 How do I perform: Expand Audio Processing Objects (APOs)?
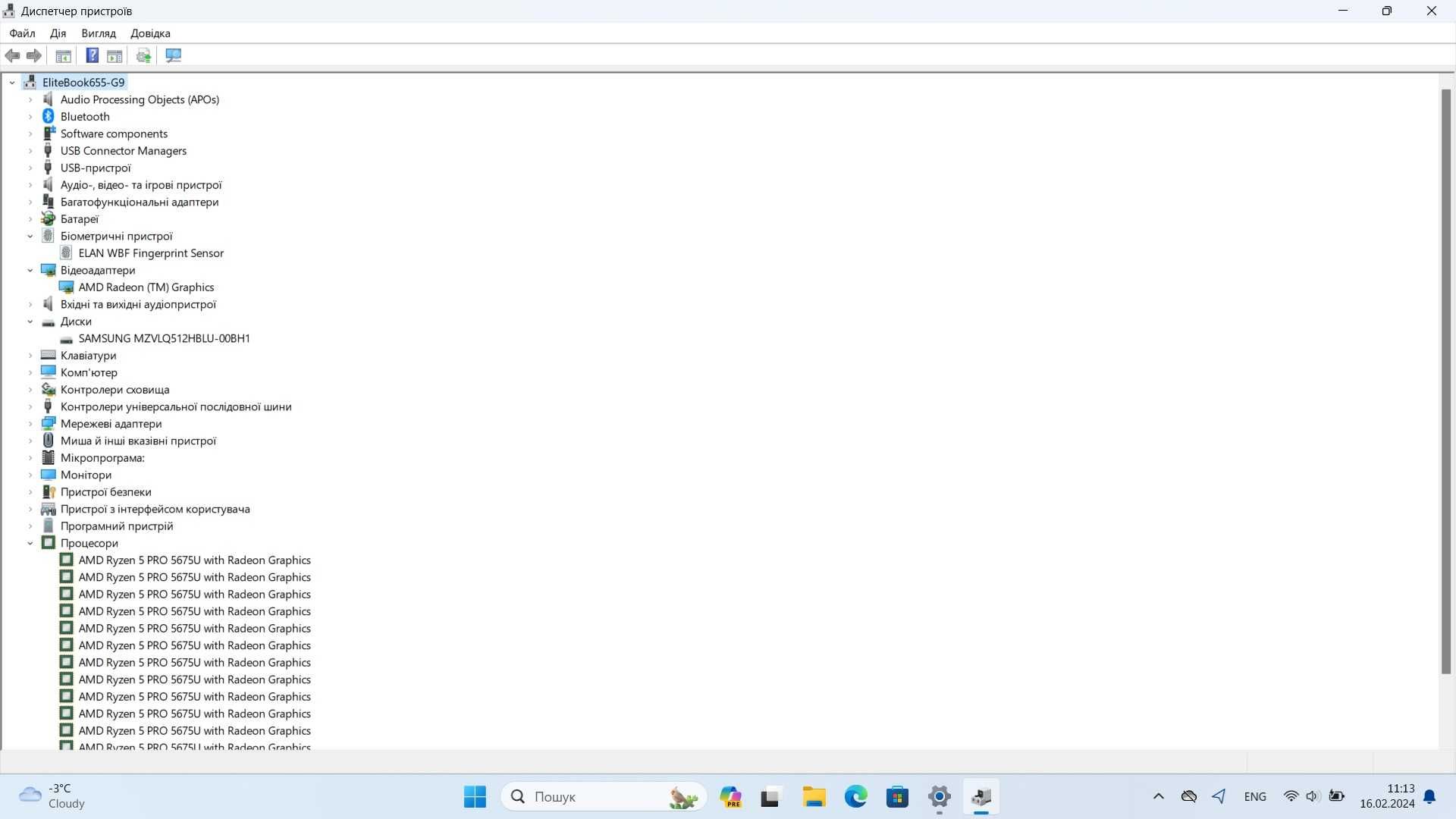(30, 99)
